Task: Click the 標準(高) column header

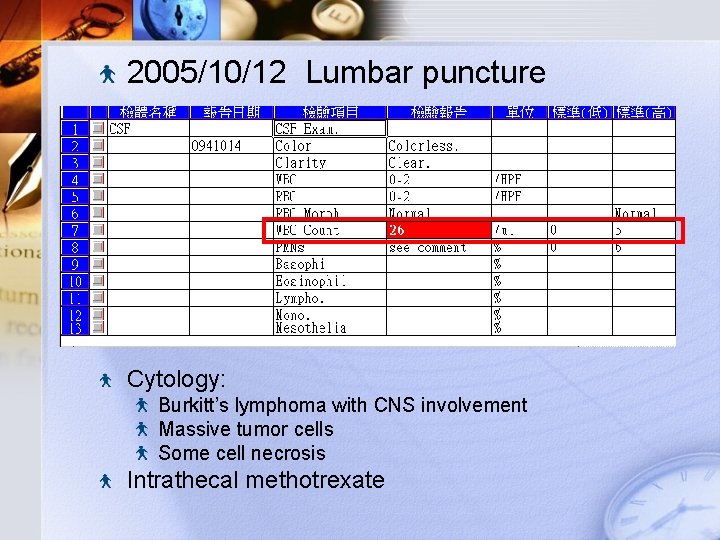Action: pos(644,112)
